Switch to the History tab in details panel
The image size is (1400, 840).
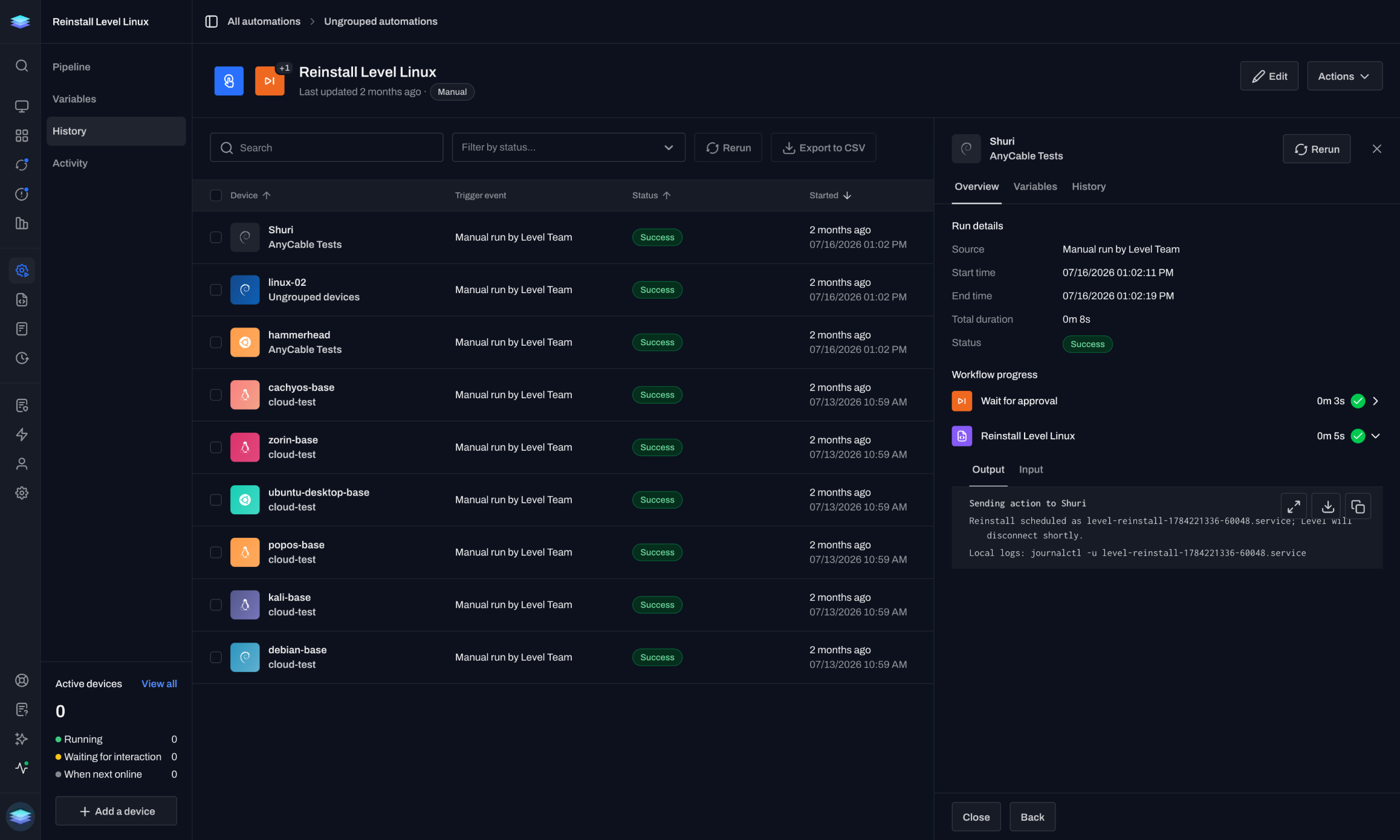(x=1089, y=187)
